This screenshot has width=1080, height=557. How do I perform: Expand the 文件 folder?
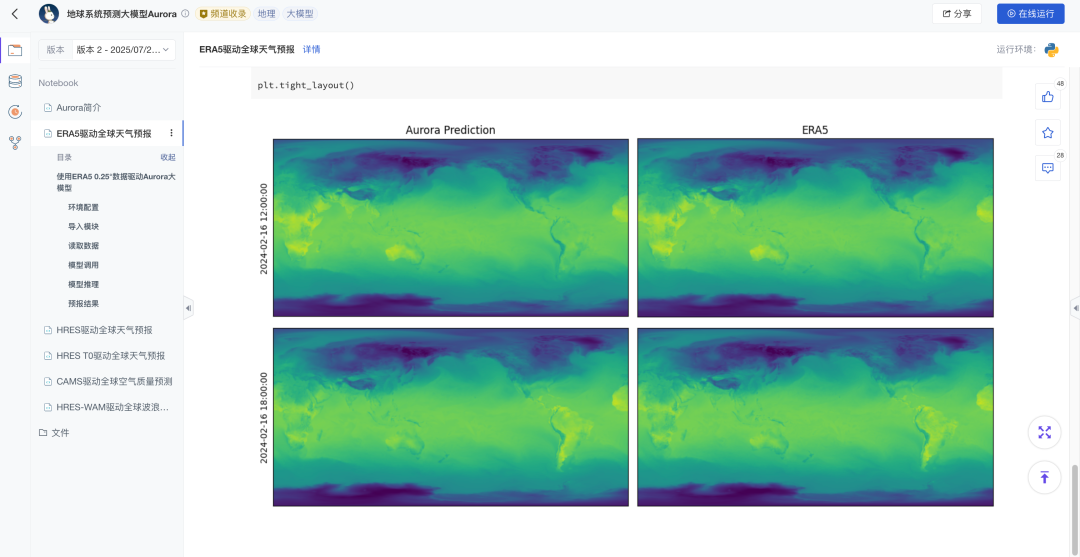(x=54, y=432)
